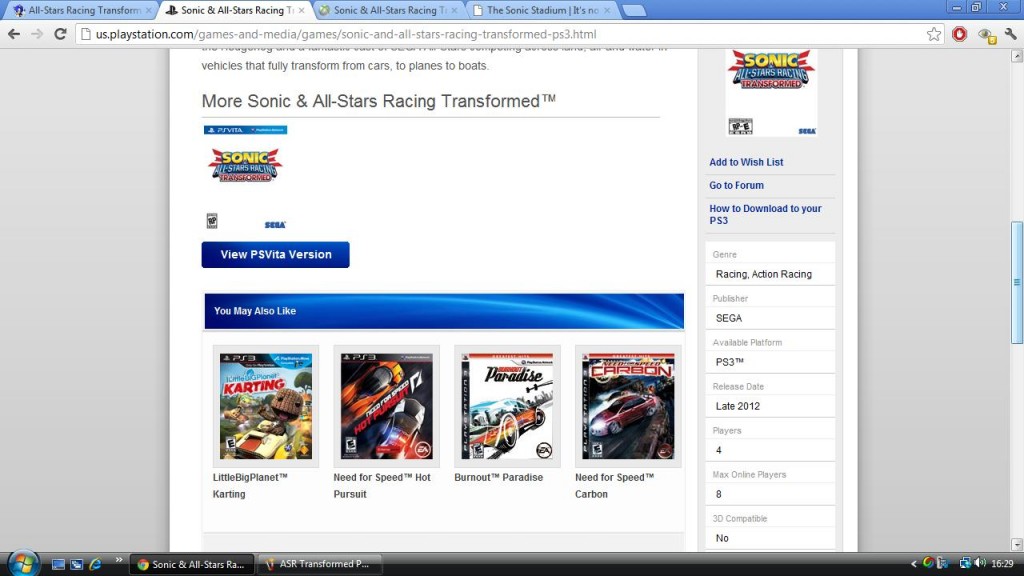Click the SEGA logo on the sidebar cover

click(807, 131)
